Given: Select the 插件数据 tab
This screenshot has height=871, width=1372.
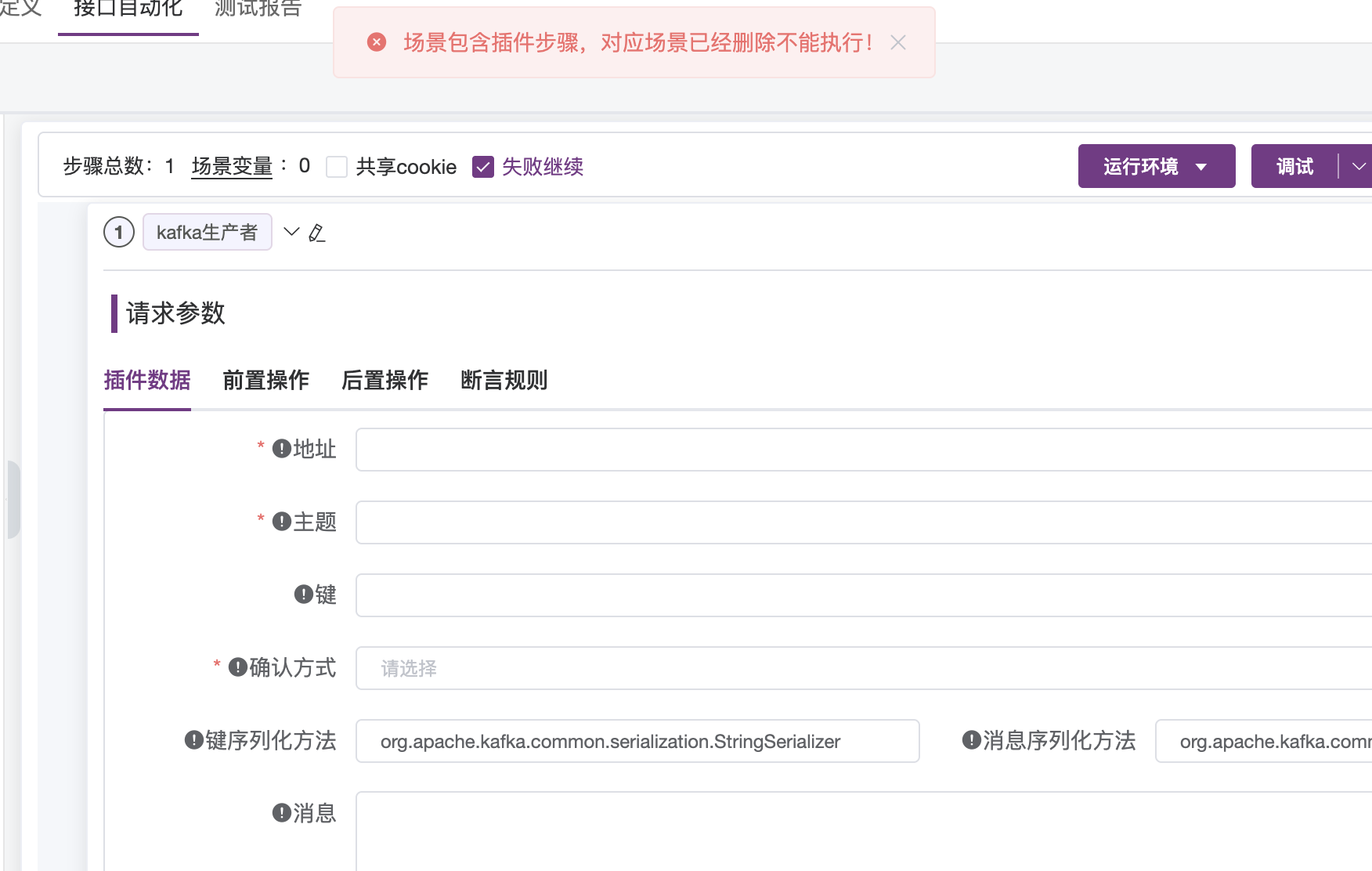Looking at the screenshot, I should tap(147, 381).
